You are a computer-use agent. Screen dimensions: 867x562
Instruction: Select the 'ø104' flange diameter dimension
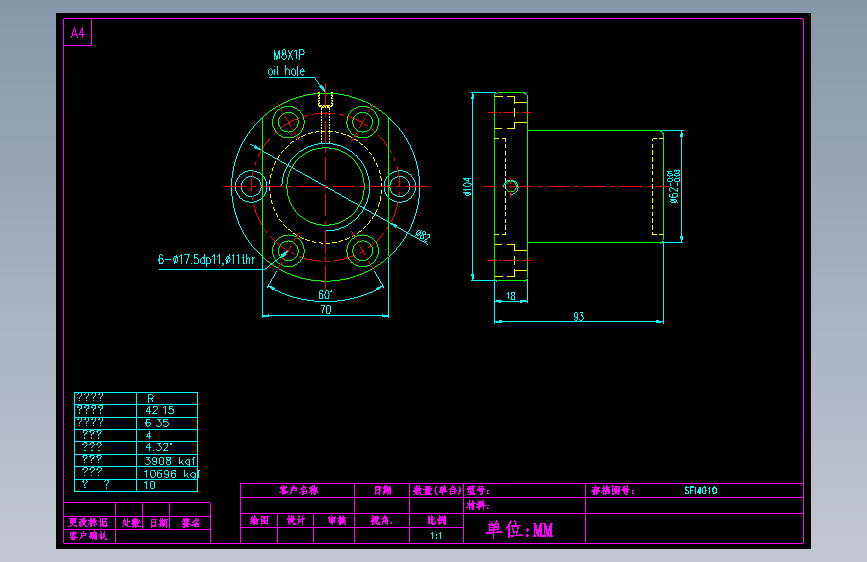point(467,186)
